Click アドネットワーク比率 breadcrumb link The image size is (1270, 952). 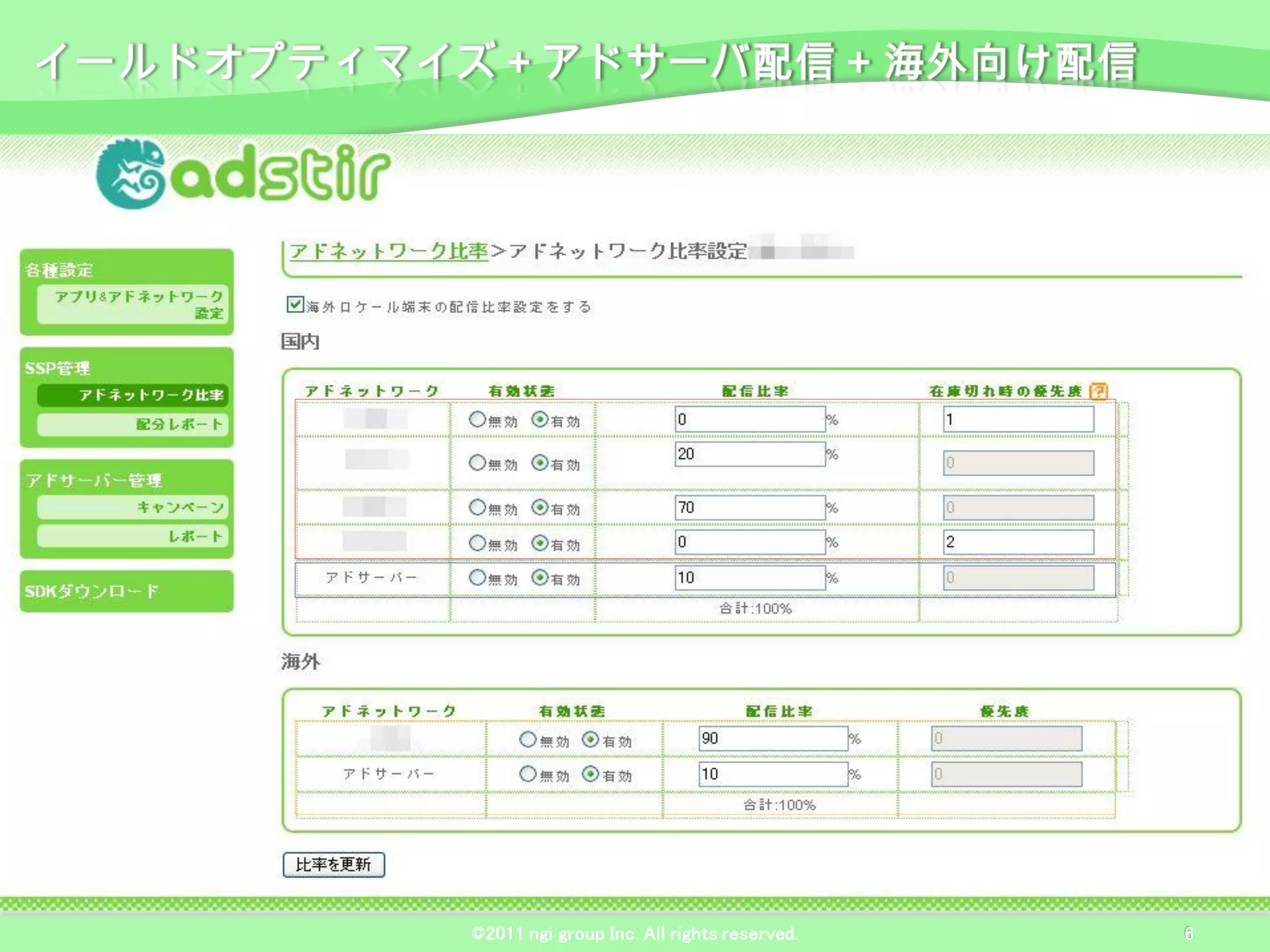389,251
